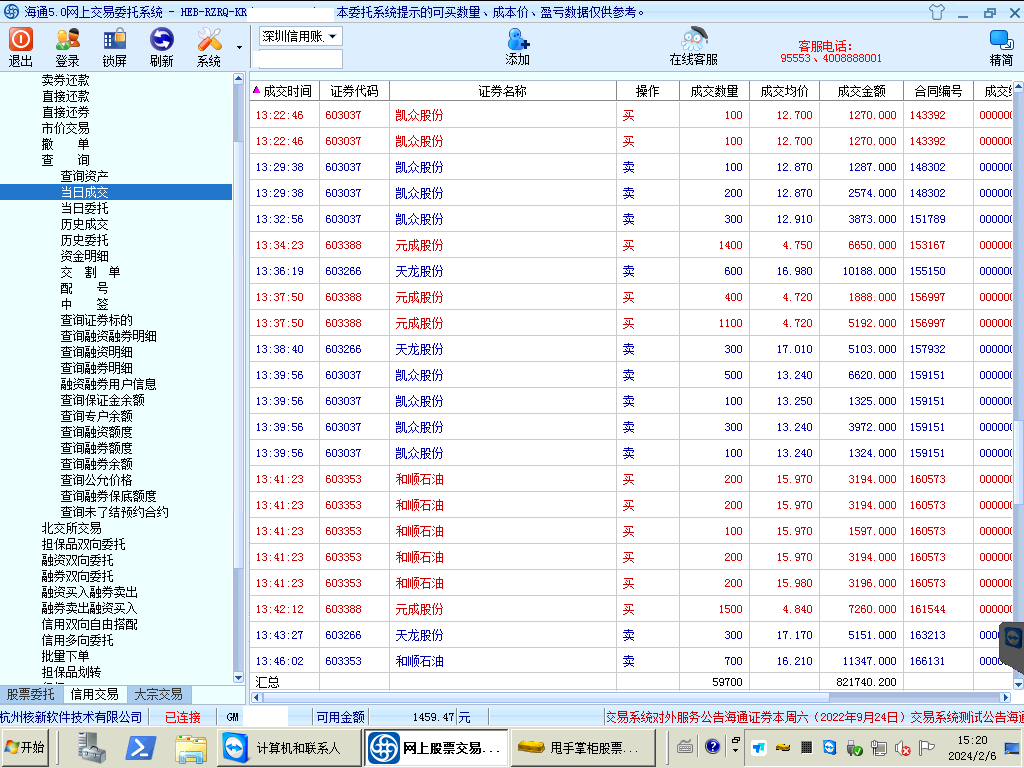Viewport: 1024px width, 768px height.
Task: Open the 系统 settings tool icon
Action: [209, 46]
